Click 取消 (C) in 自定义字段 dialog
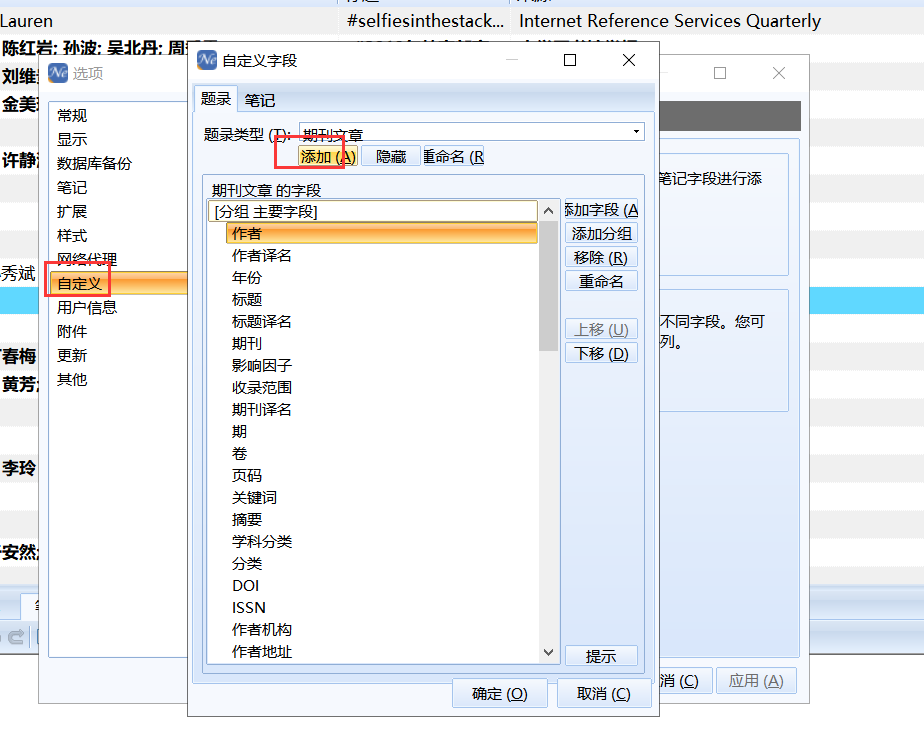This screenshot has width=924, height=742. 604,694
